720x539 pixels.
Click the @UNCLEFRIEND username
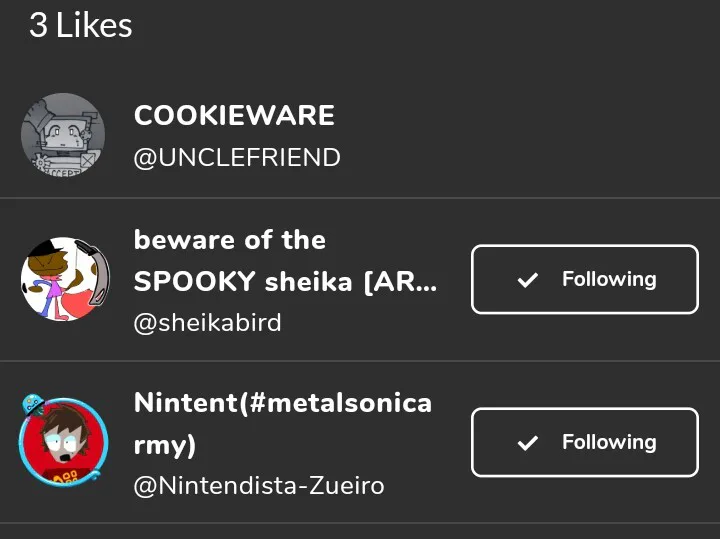point(237,158)
